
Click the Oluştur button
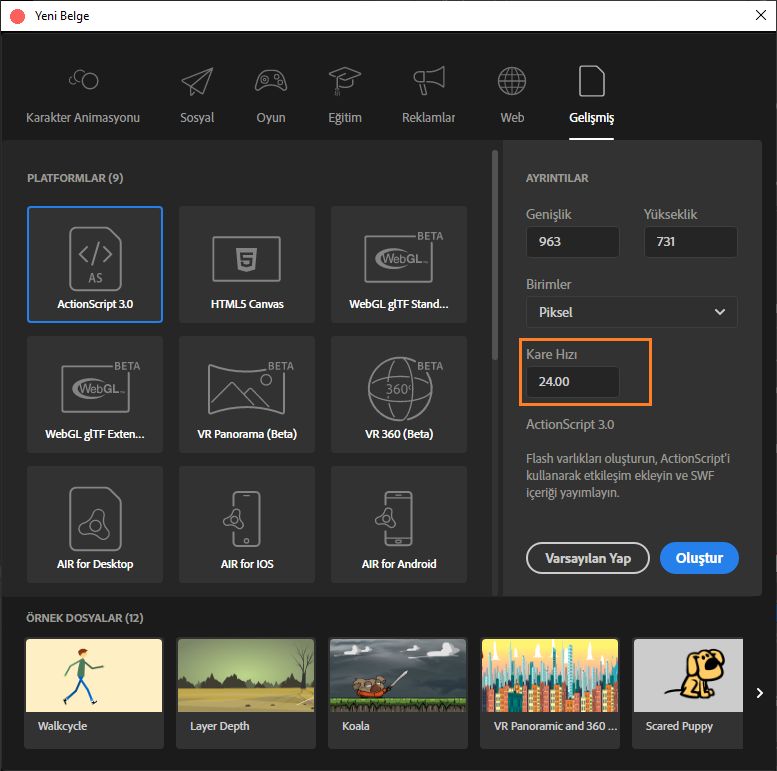[699, 558]
